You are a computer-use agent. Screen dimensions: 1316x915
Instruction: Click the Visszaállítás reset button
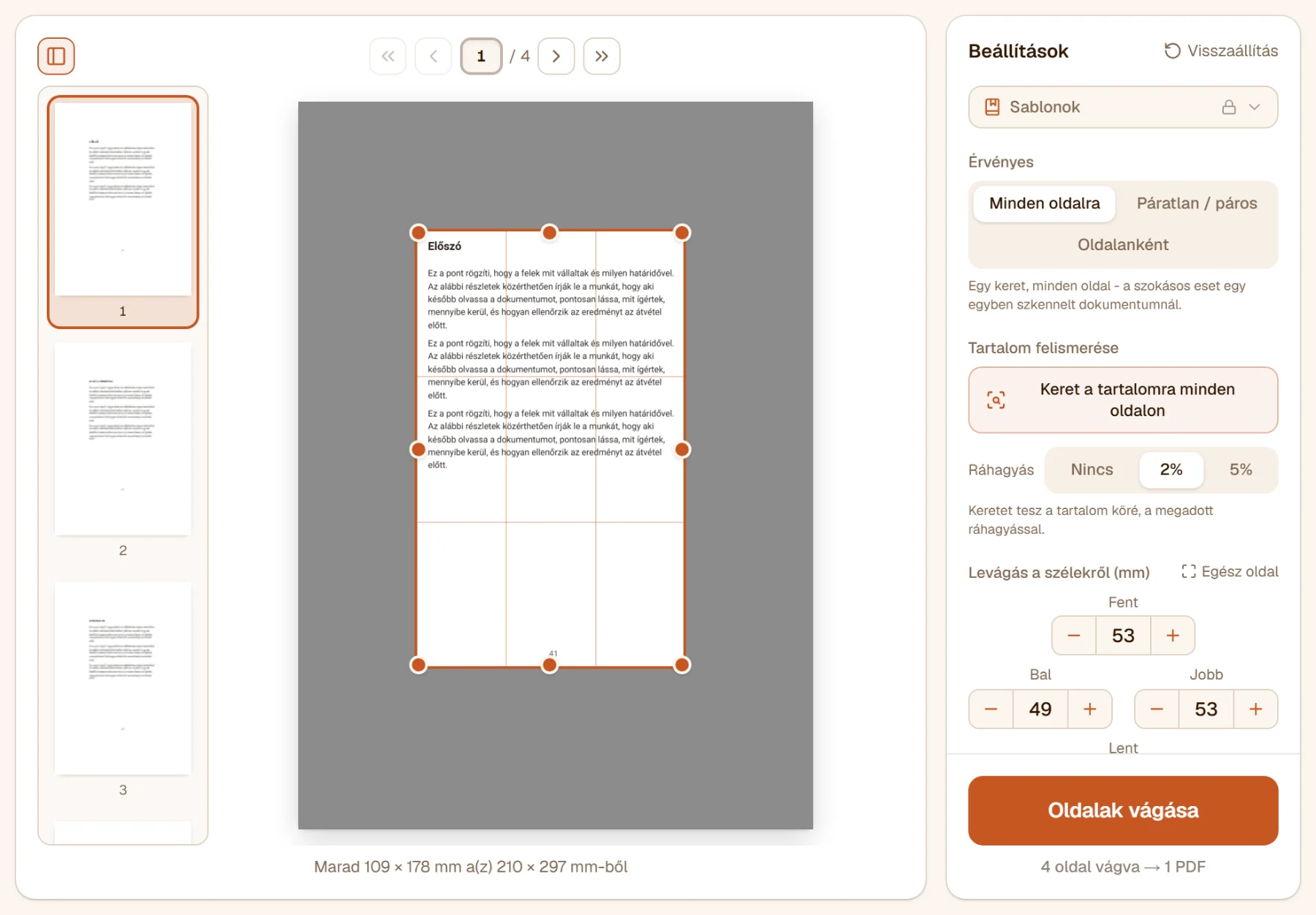[x=1221, y=50]
